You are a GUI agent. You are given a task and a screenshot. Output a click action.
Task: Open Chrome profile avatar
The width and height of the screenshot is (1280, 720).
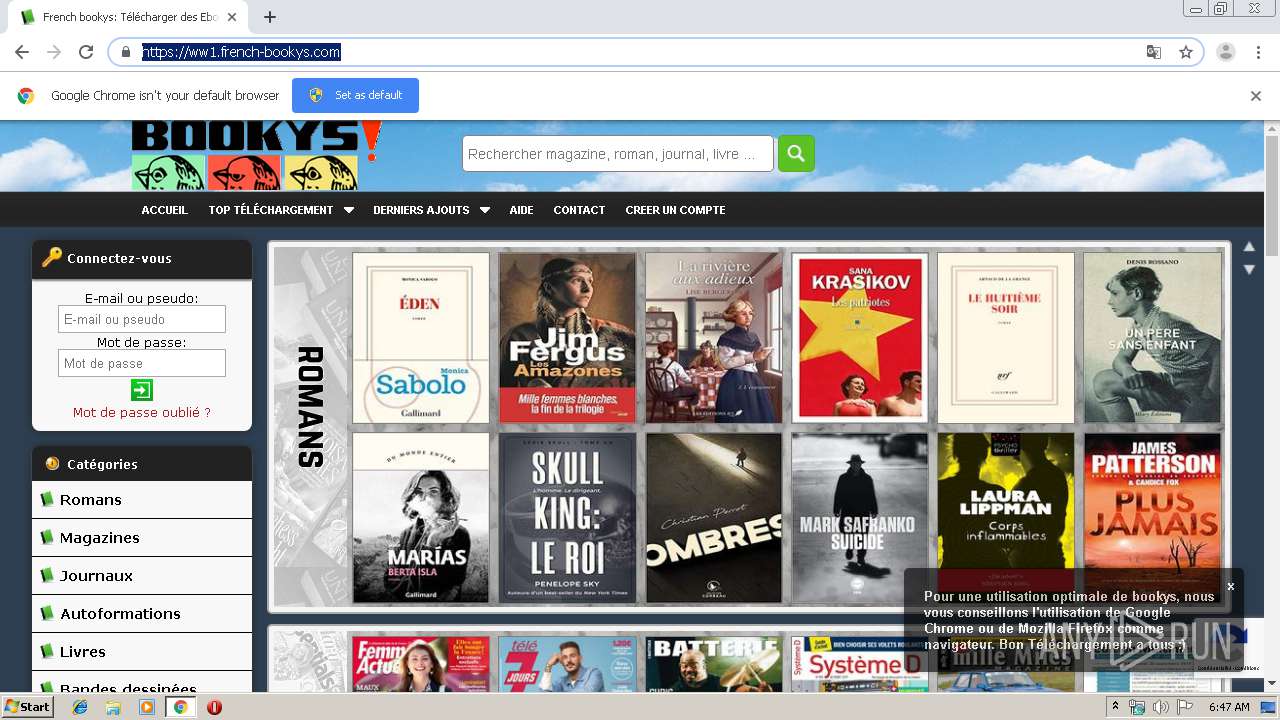coord(1225,52)
